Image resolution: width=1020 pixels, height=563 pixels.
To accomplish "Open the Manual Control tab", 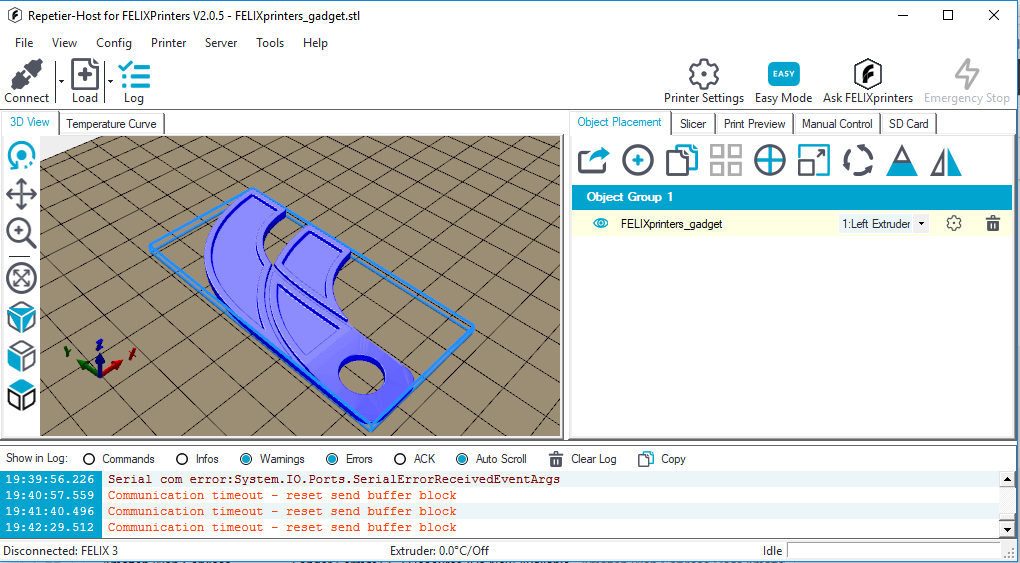I will (x=837, y=124).
